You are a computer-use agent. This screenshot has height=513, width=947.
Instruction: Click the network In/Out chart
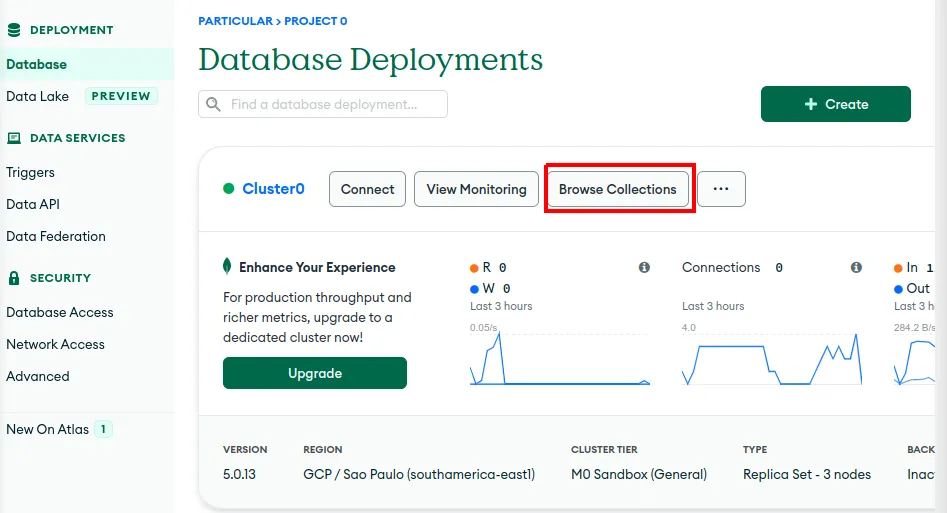(914, 361)
